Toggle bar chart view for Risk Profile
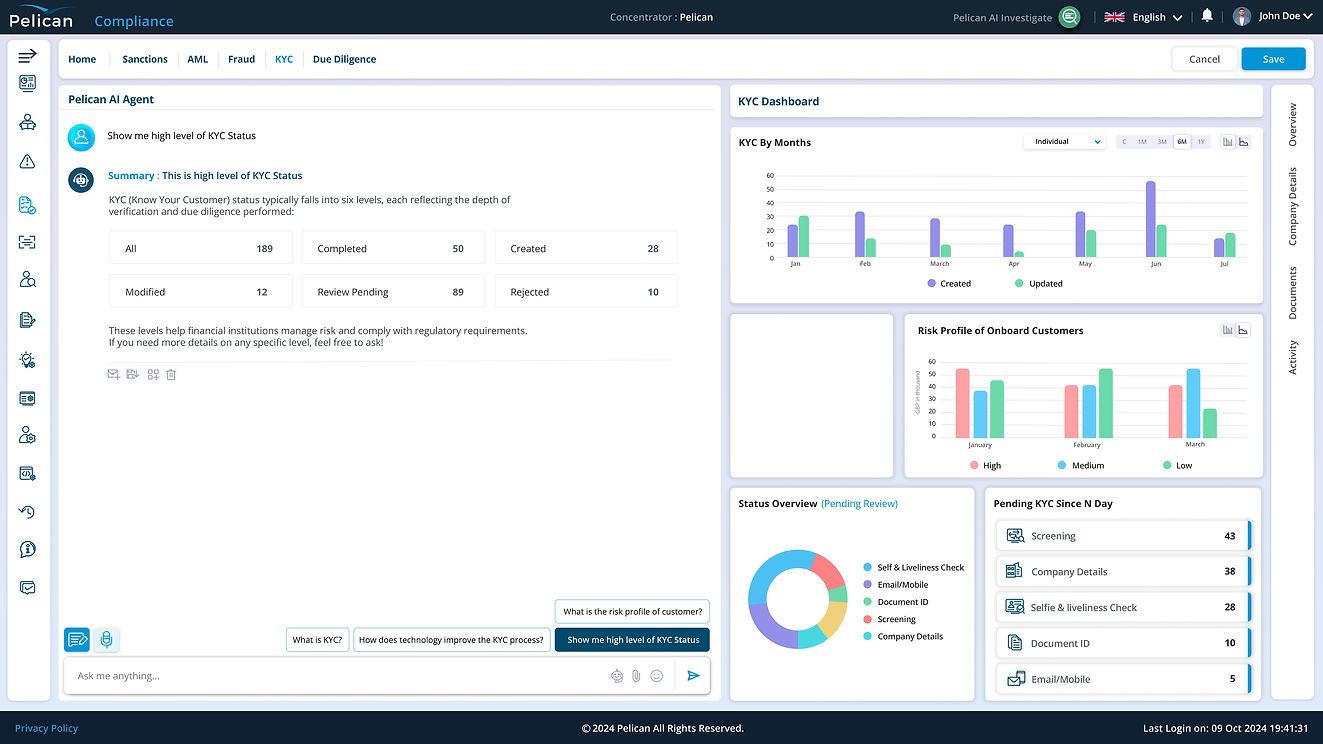The image size is (1323, 744). pyautogui.click(x=1228, y=330)
